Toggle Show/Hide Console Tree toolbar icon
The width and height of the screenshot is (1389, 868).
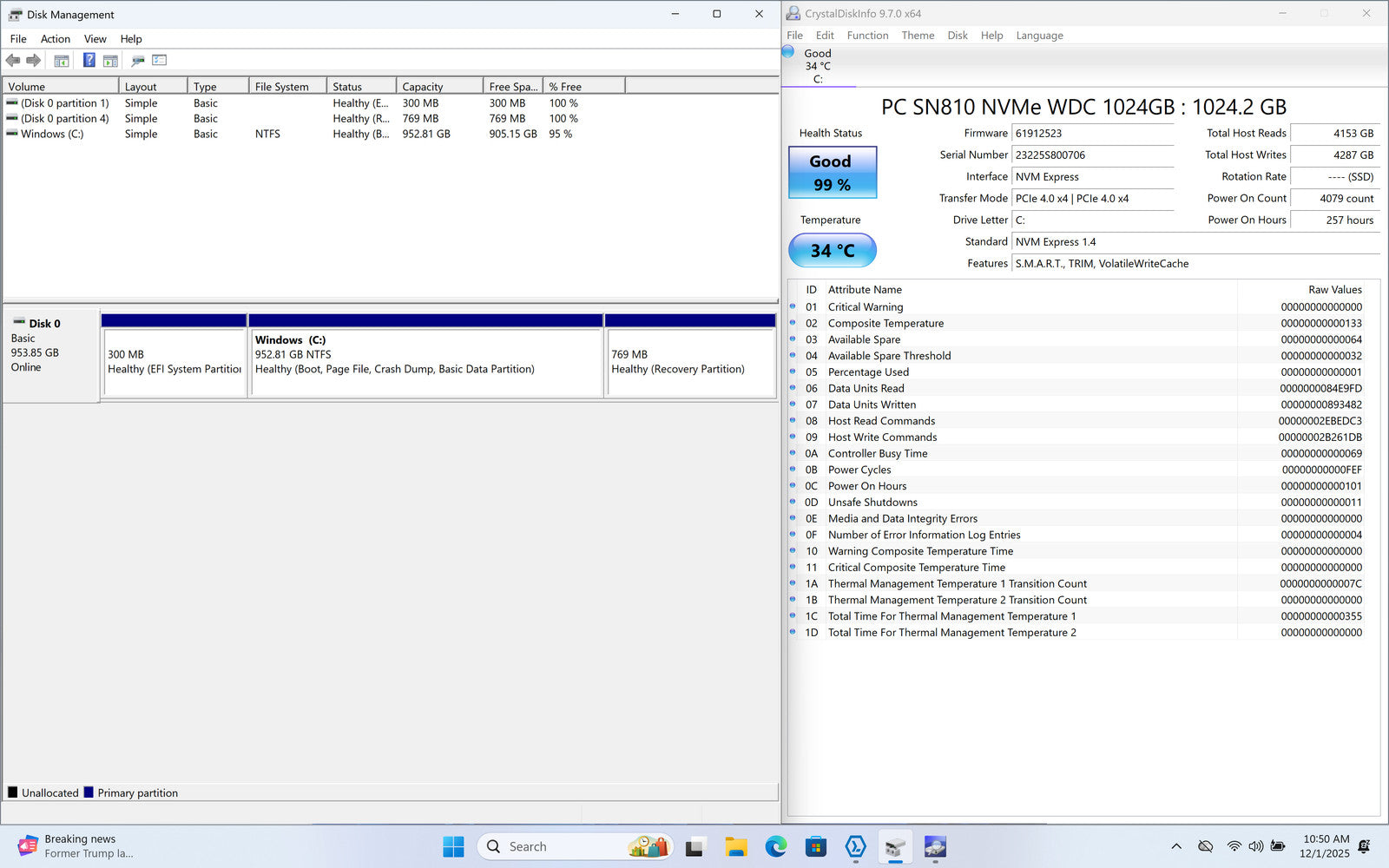pyautogui.click(x=62, y=61)
